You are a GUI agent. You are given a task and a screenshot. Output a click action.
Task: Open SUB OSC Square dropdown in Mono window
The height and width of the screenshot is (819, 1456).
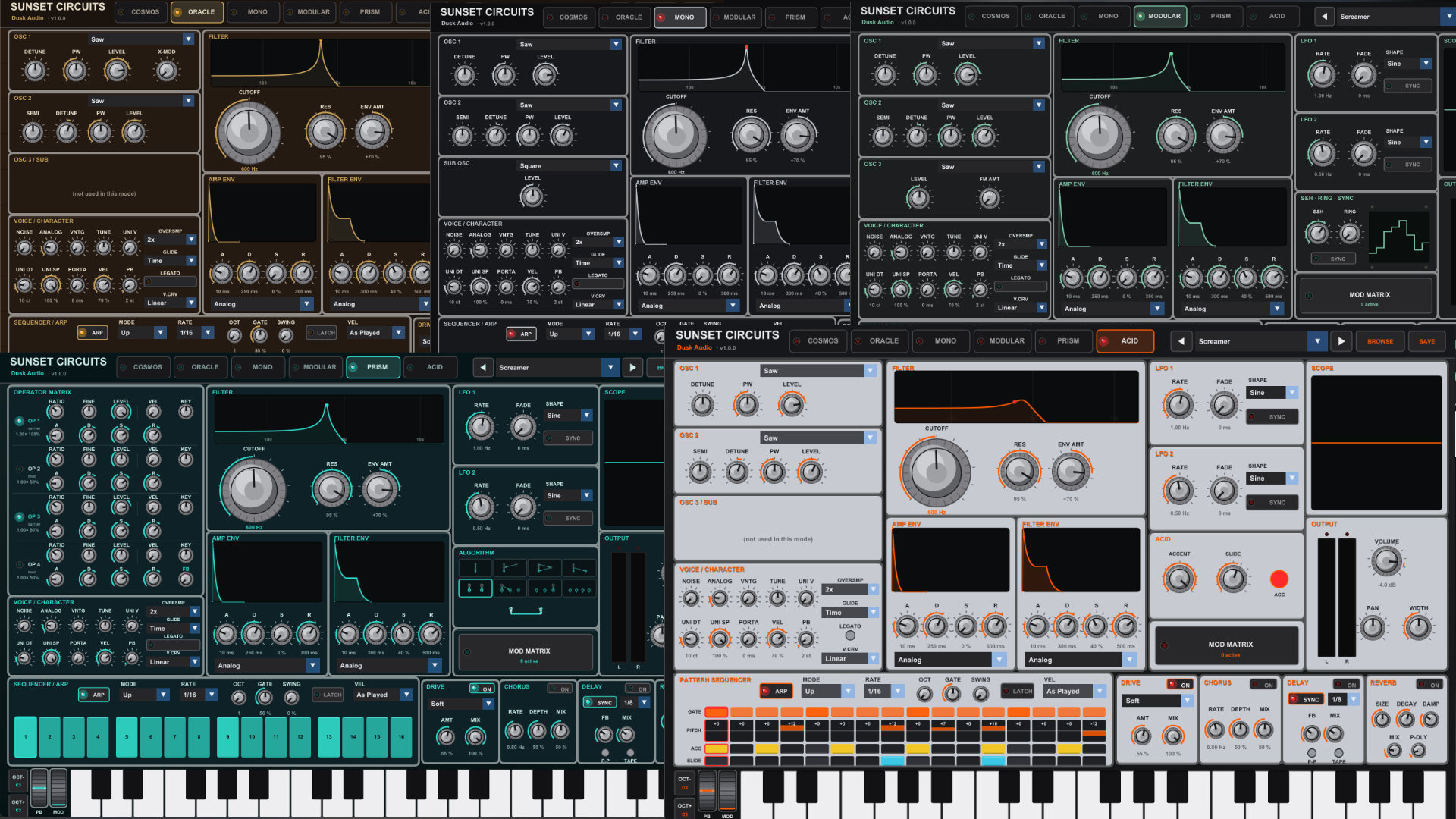pos(570,165)
